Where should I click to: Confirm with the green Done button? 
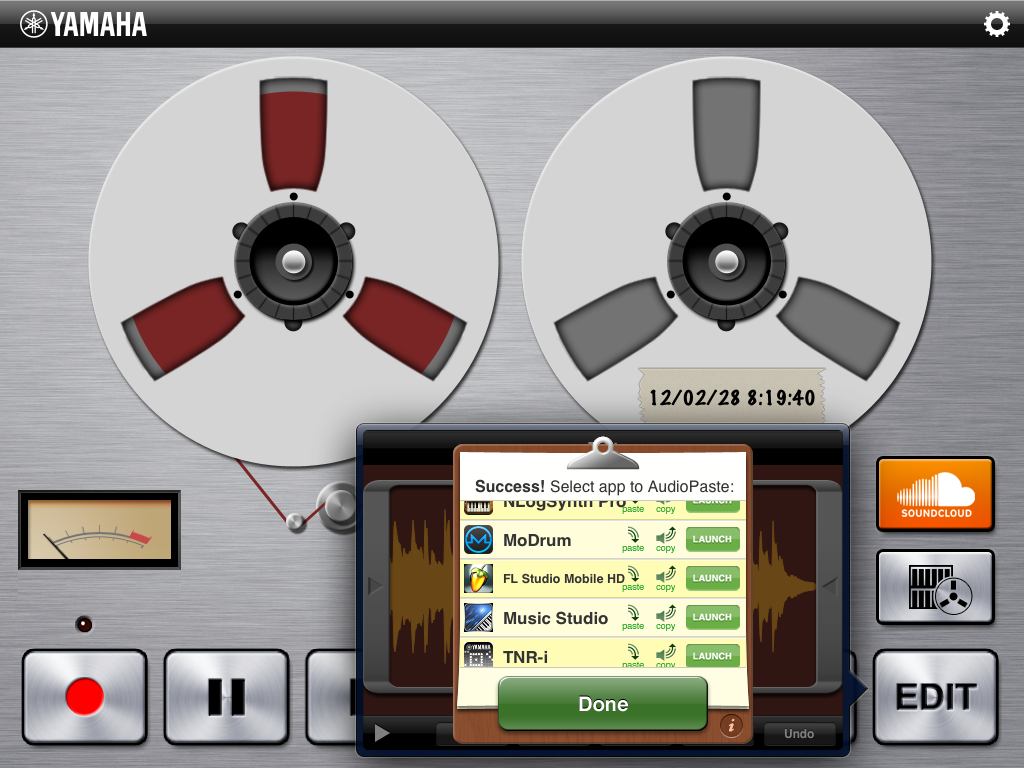[603, 703]
